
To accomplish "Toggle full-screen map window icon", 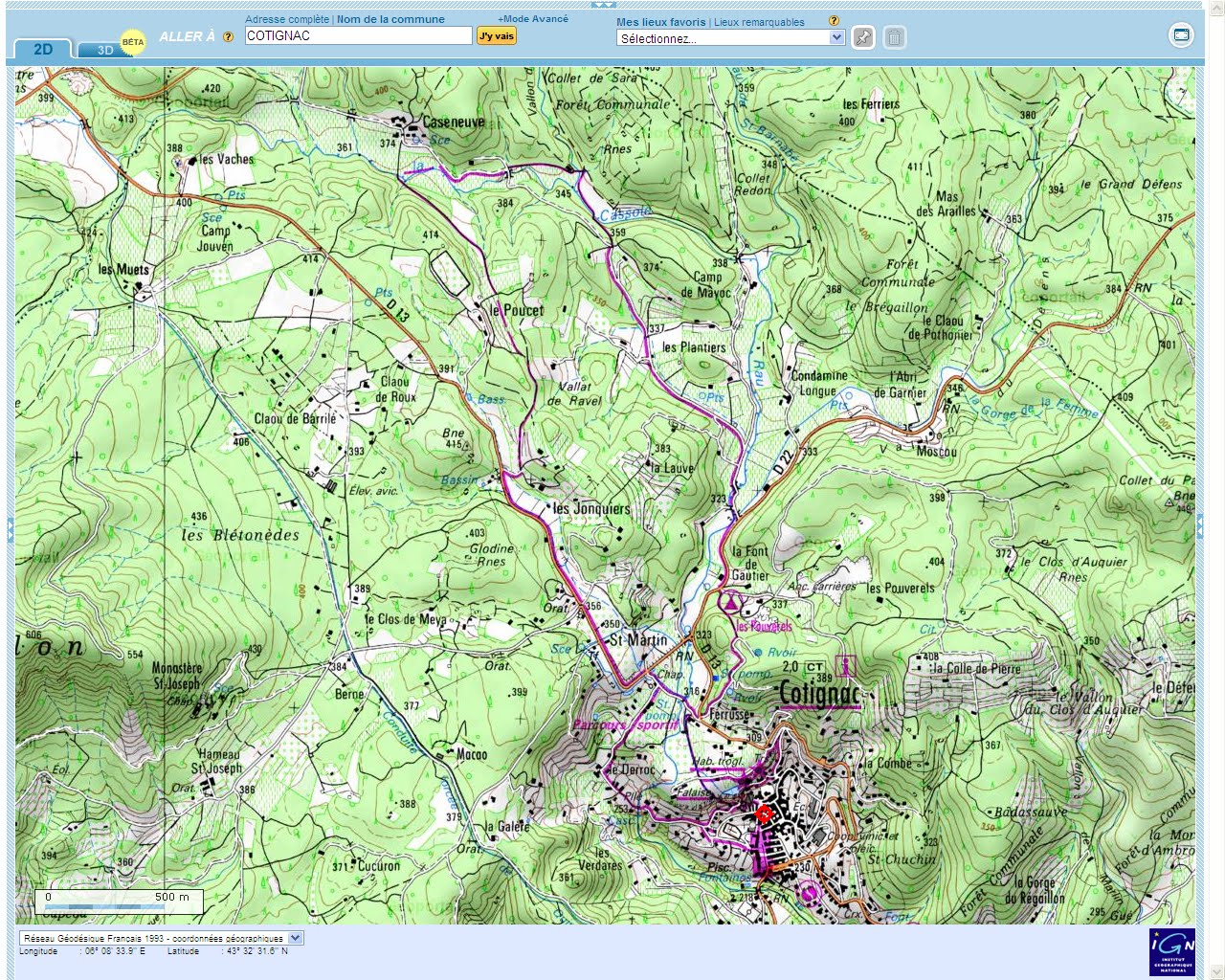I will click(x=1182, y=34).
